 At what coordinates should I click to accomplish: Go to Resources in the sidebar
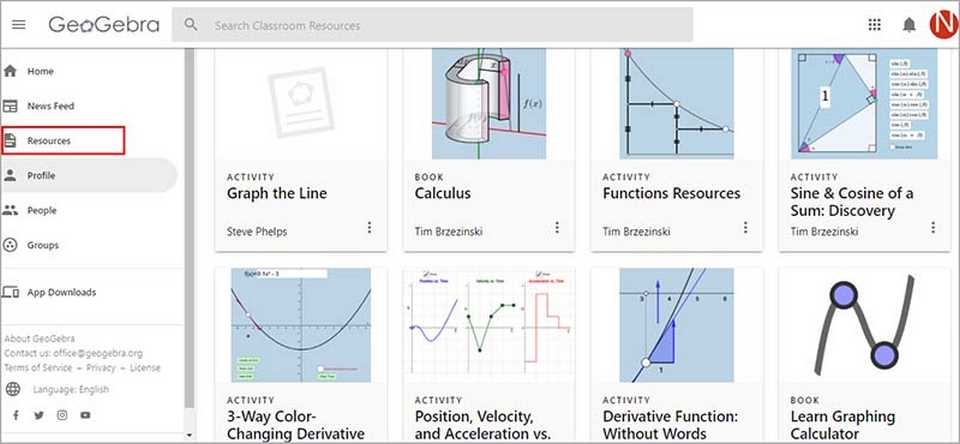click(48, 141)
